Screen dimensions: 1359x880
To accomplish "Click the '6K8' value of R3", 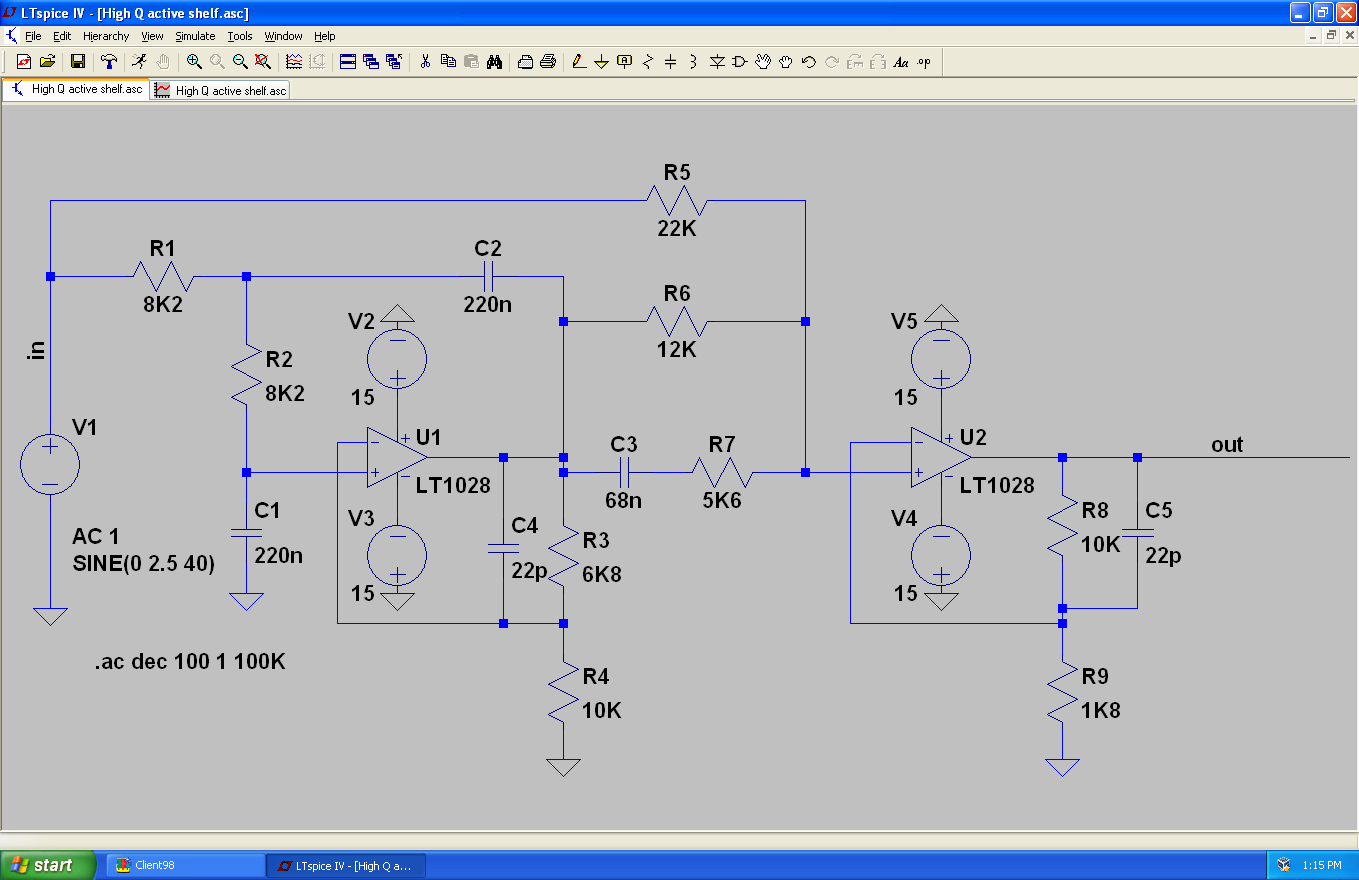I will [x=602, y=573].
